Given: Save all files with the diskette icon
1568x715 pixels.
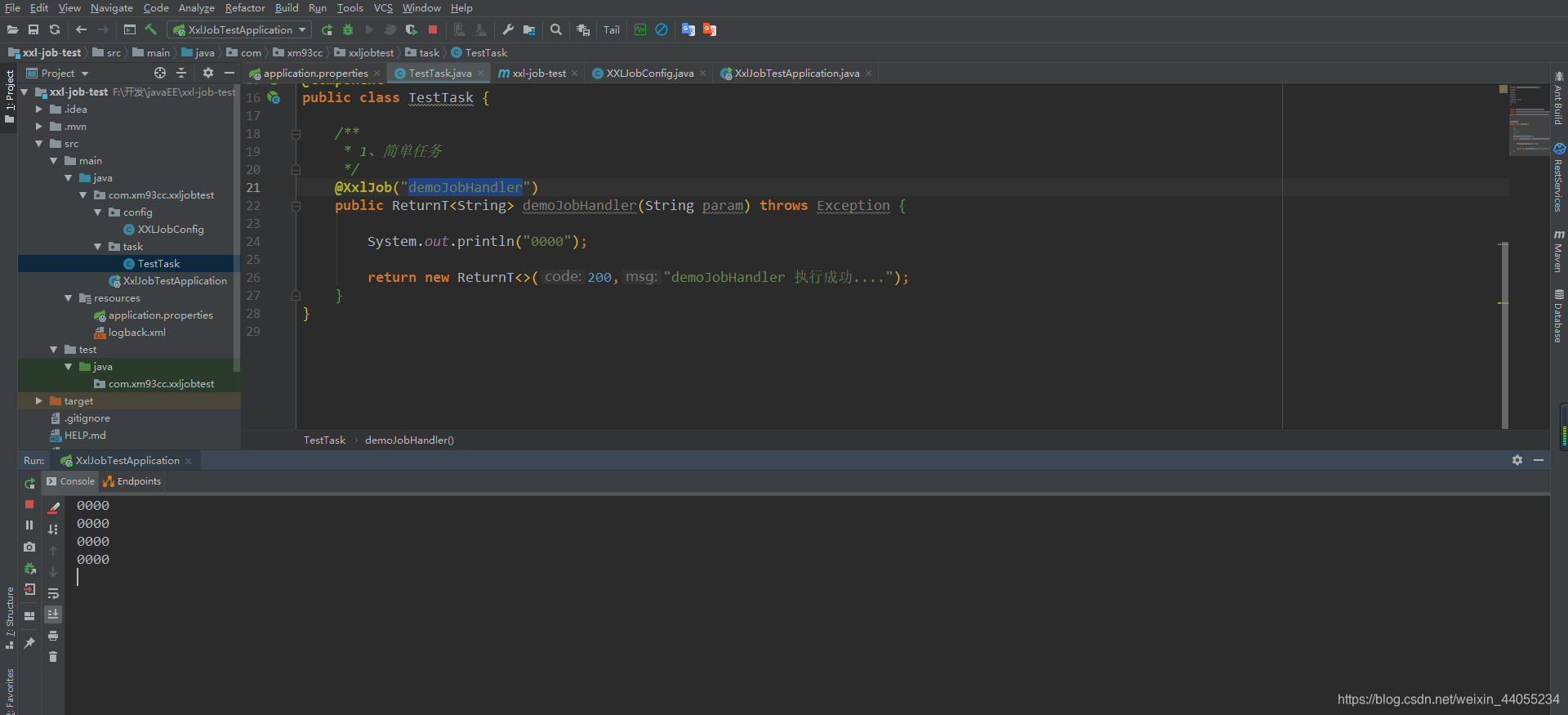Looking at the screenshot, I should 33,29.
